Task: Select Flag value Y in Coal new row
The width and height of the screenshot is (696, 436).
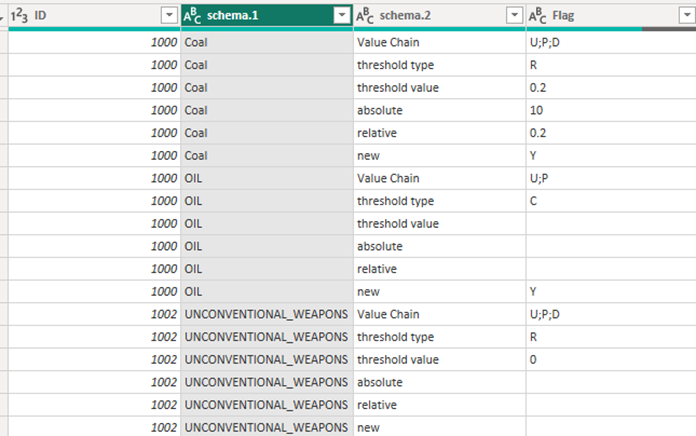Action: click(x=611, y=156)
